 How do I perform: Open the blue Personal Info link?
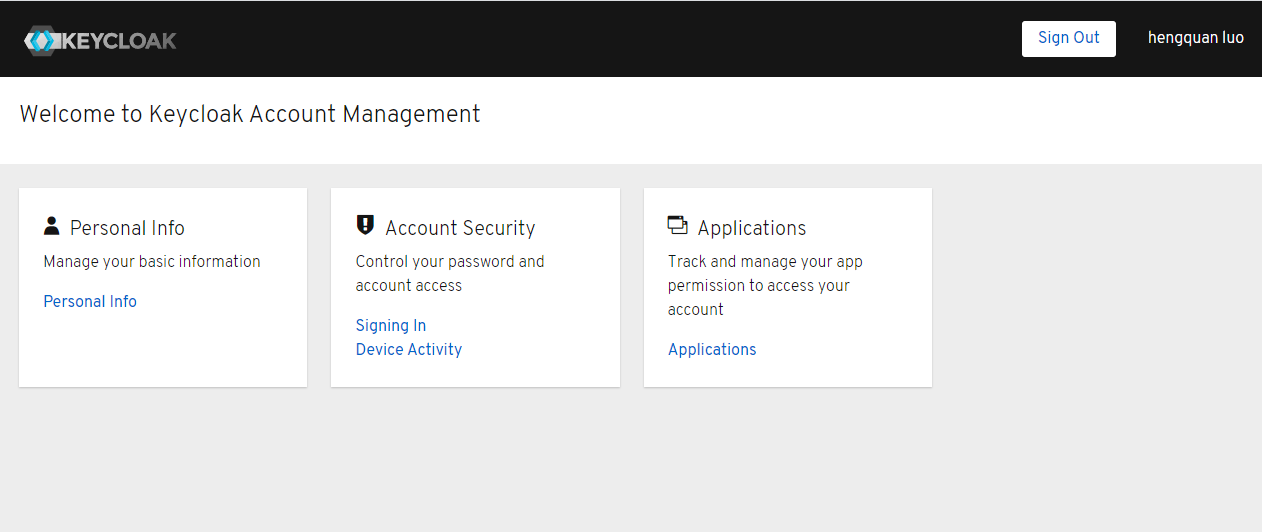[x=90, y=302]
